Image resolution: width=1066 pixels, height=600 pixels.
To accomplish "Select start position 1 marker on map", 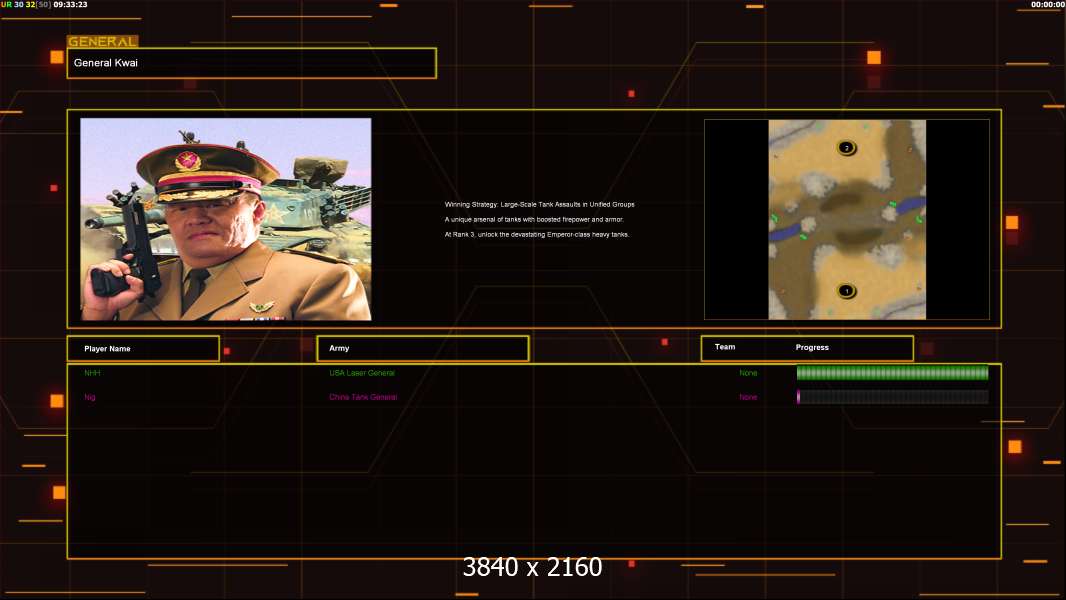I will [846, 291].
